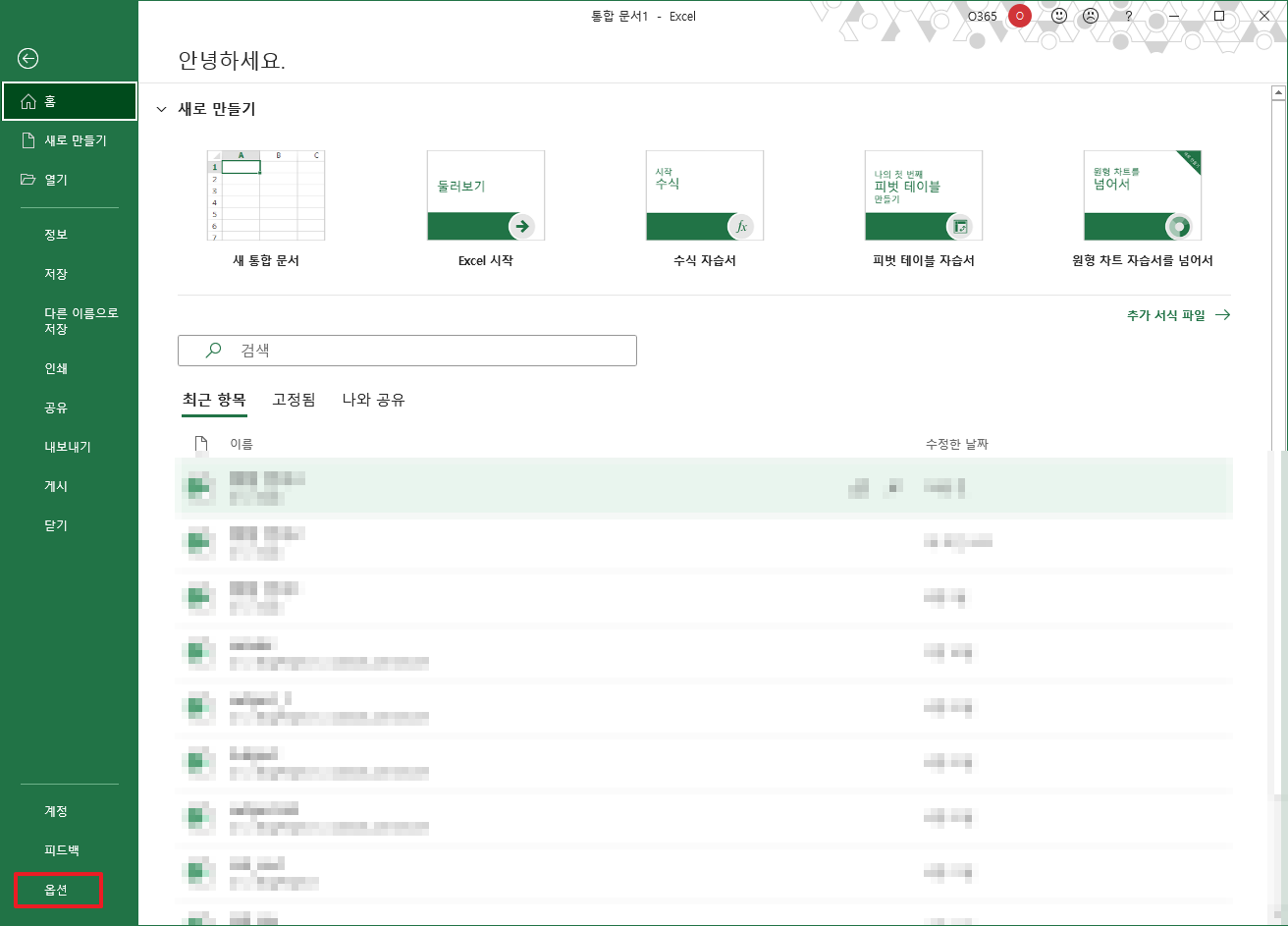Click the red account avatar circle

[1020, 16]
